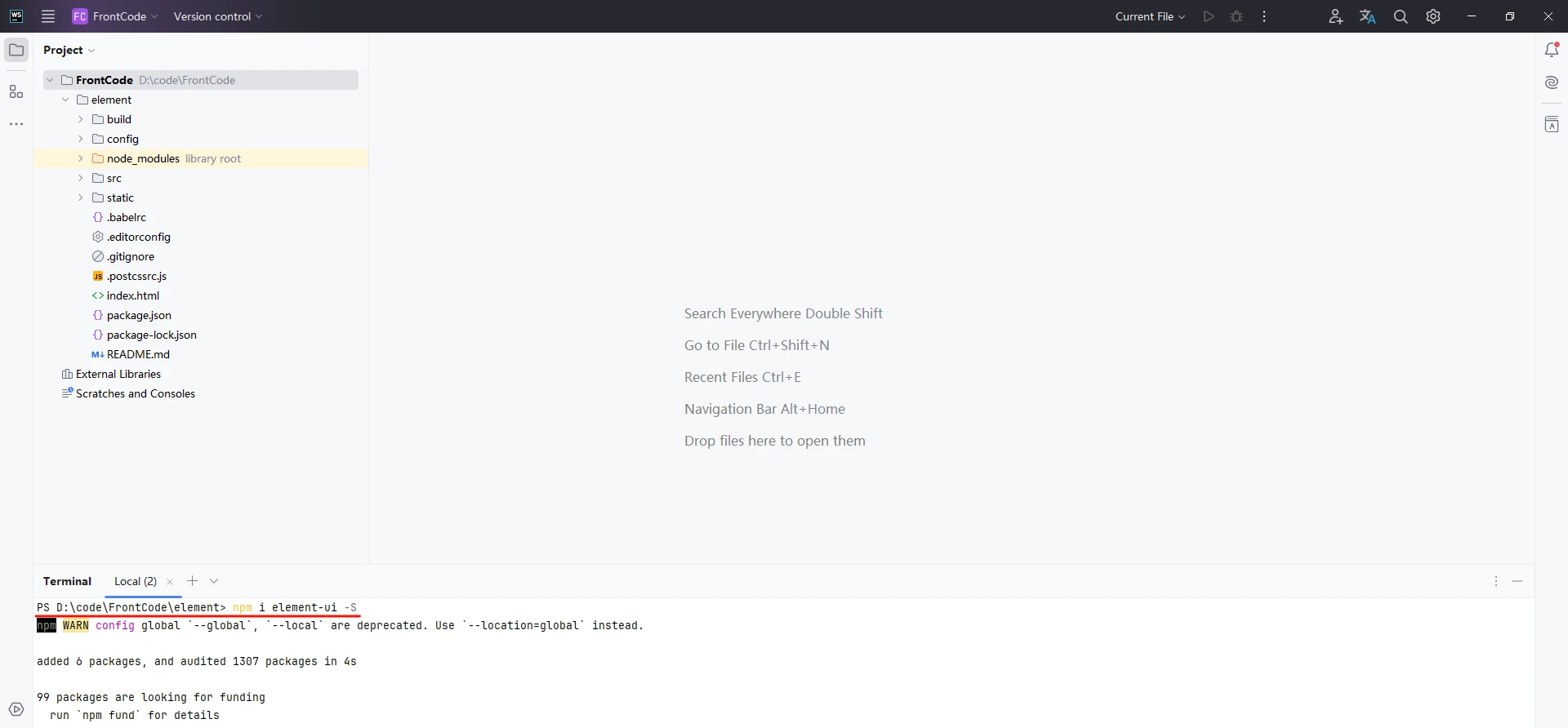Select package.json in project tree
The height and width of the screenshot is (728, 1568).
pos(139,315)
